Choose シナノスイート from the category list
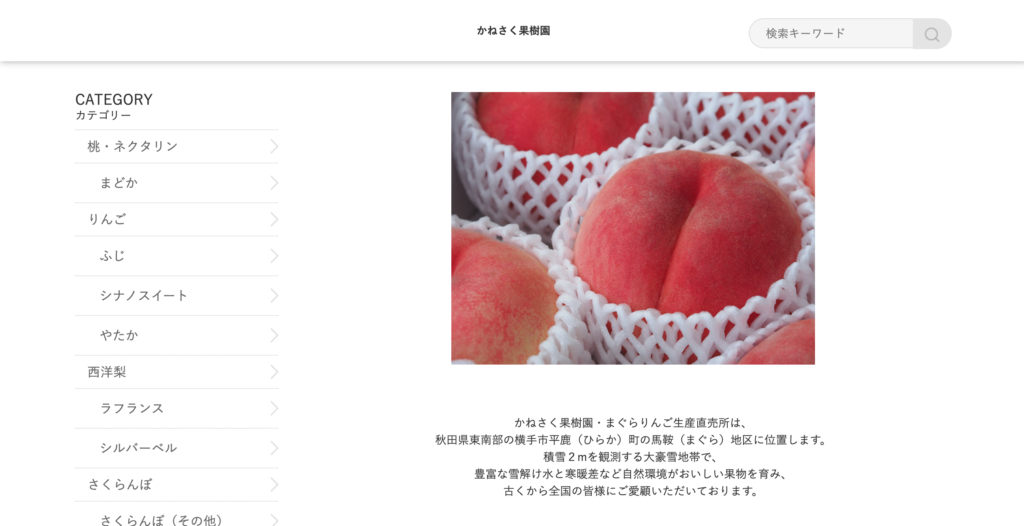 [x=176, y=296]
